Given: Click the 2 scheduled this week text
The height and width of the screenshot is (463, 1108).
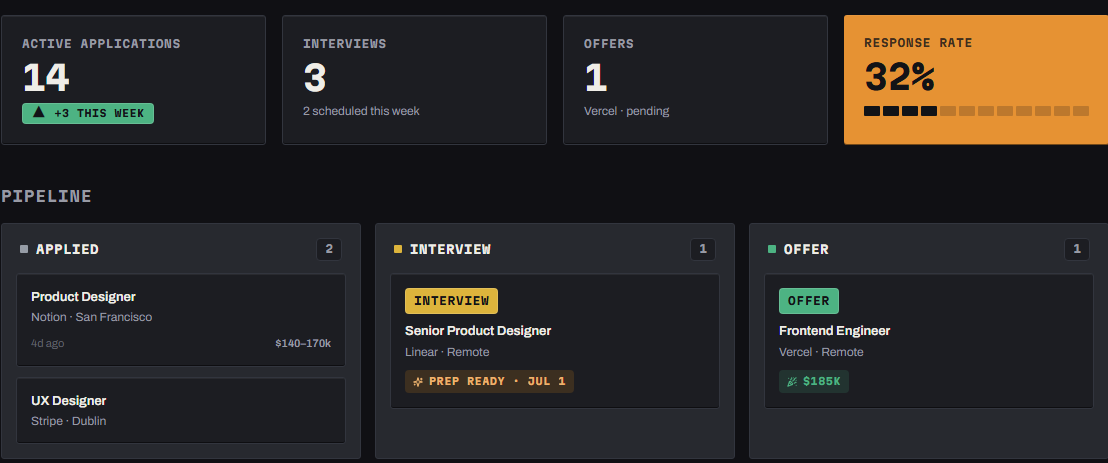Looking at the screenshot, I should [x=361, y=111].
